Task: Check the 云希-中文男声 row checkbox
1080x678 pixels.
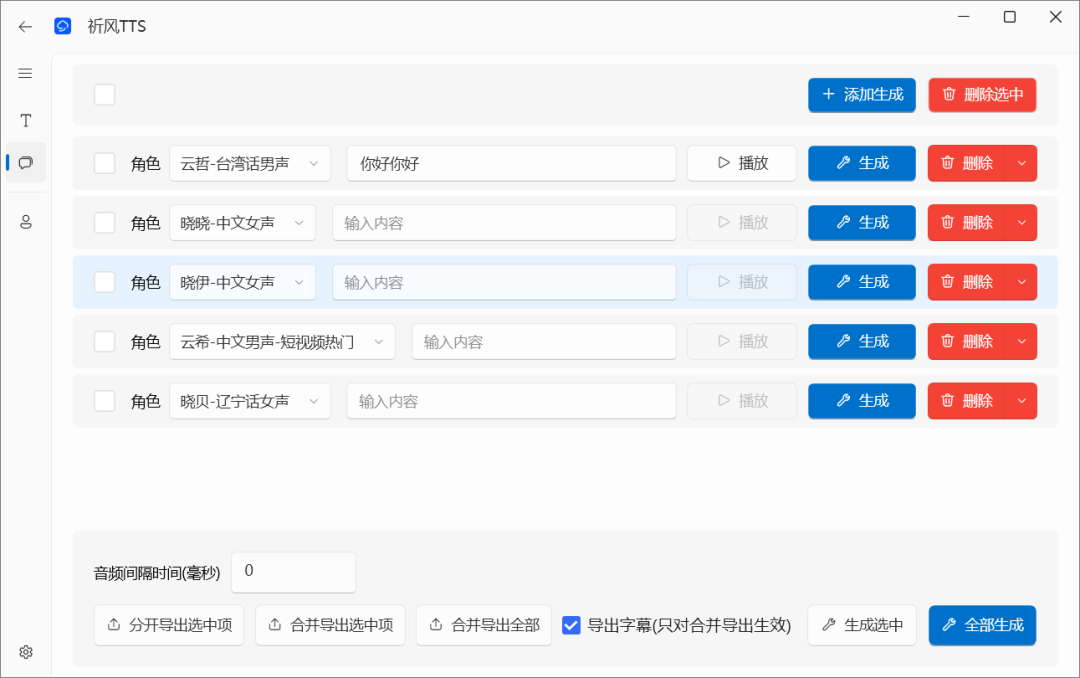Action: pyautogui.click(x=105, y=341)
